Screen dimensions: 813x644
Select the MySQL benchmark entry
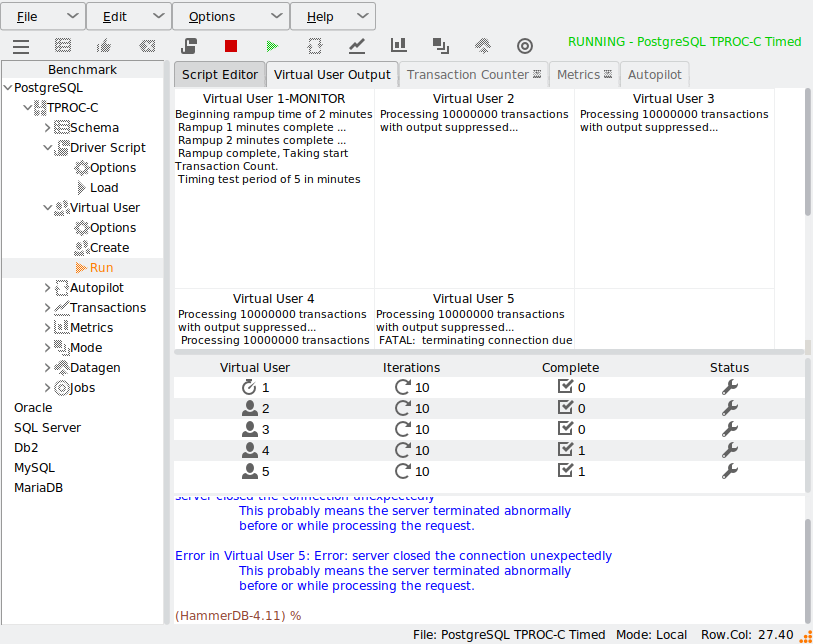tap(34, 468)
